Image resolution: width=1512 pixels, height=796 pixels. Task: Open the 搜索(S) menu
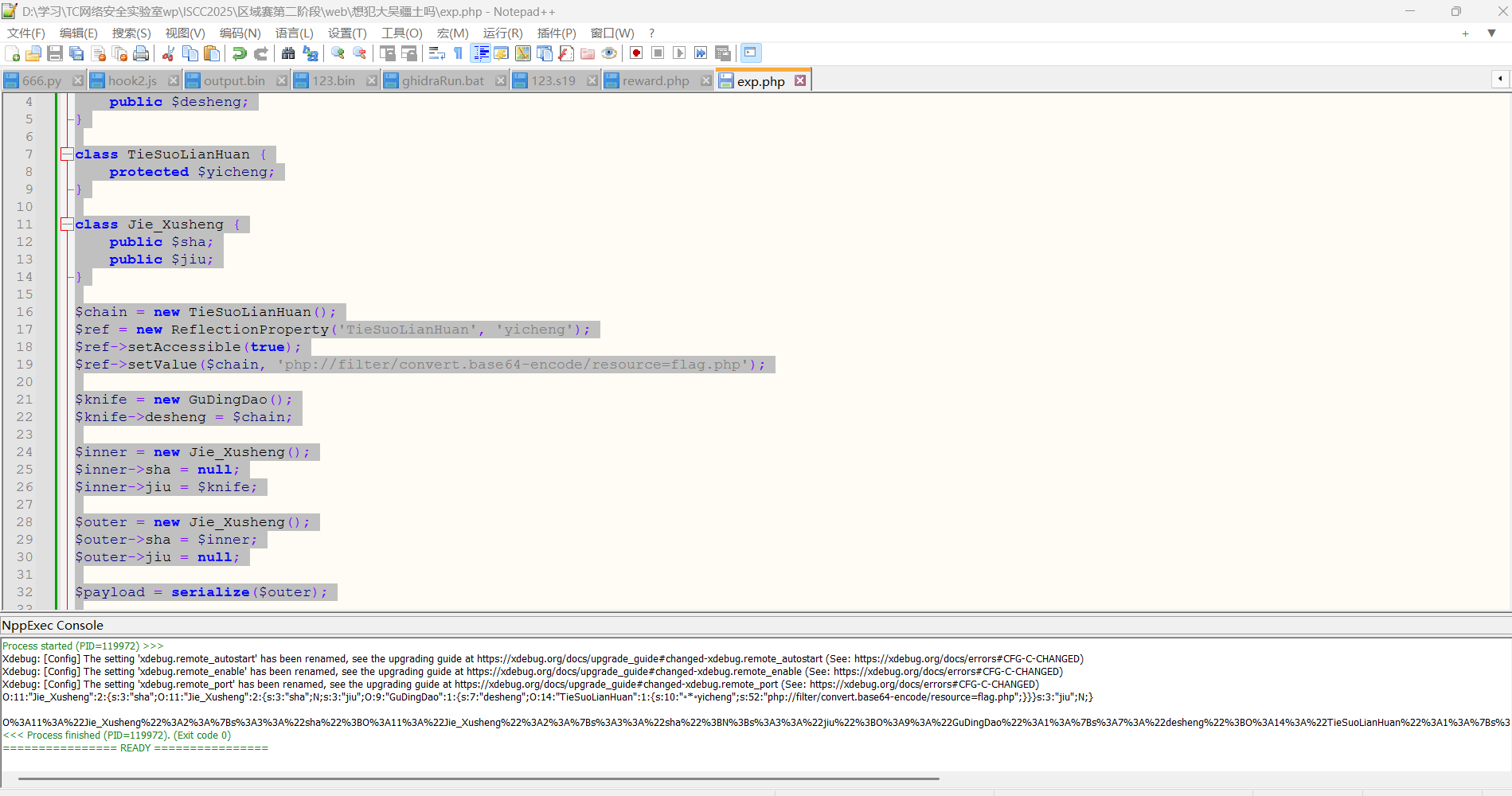coord(131,33)
